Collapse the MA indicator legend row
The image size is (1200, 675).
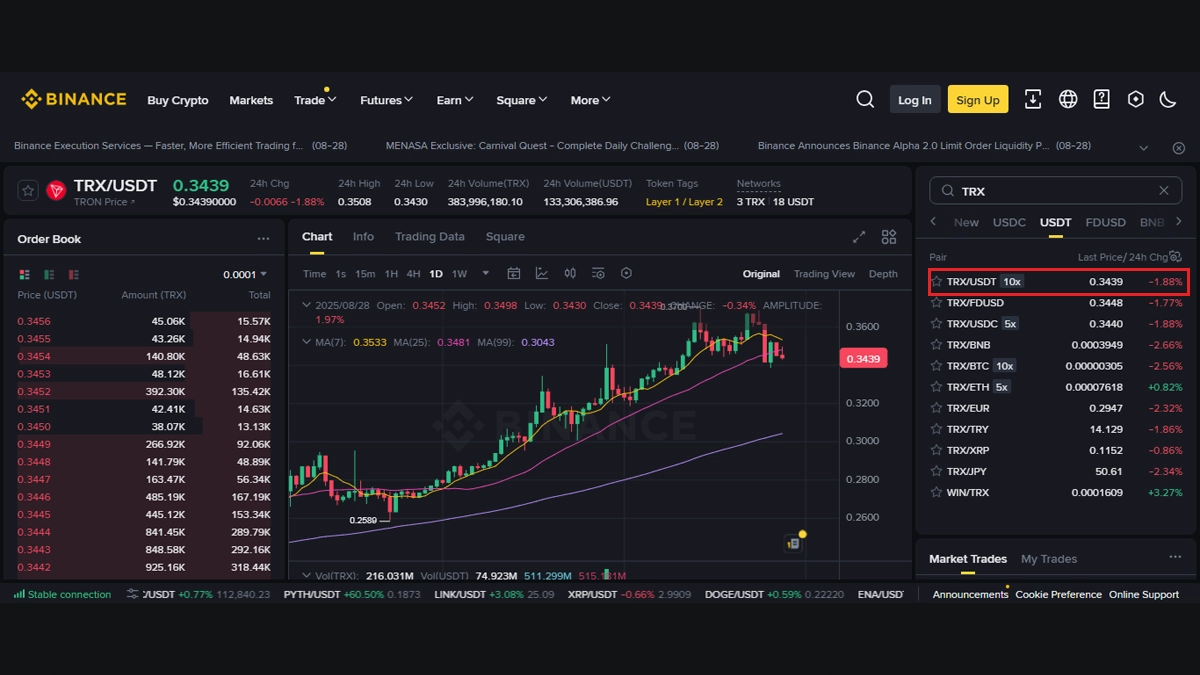point(307,342)
